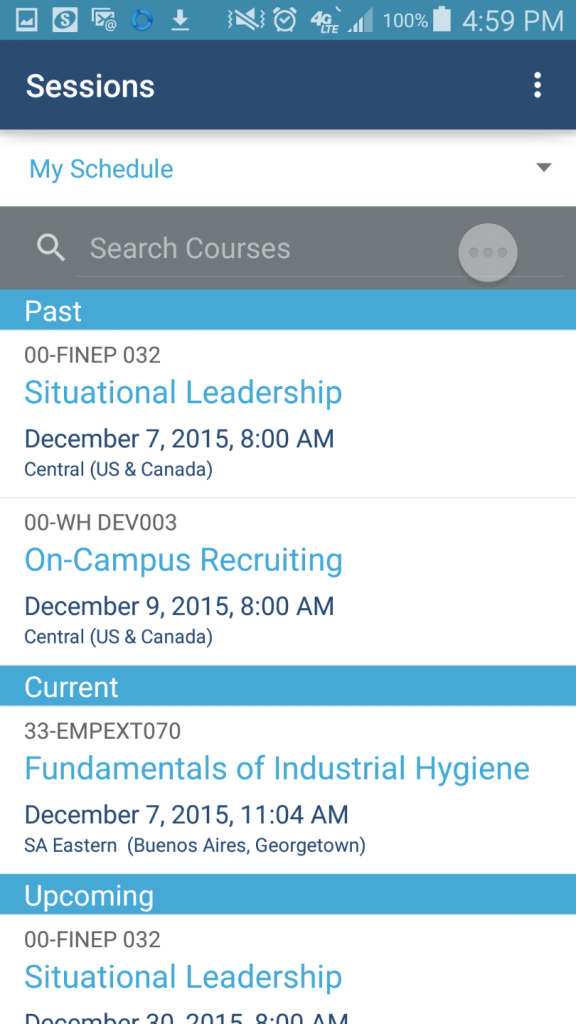Tap the circular options button beside search

coord(487,253)
